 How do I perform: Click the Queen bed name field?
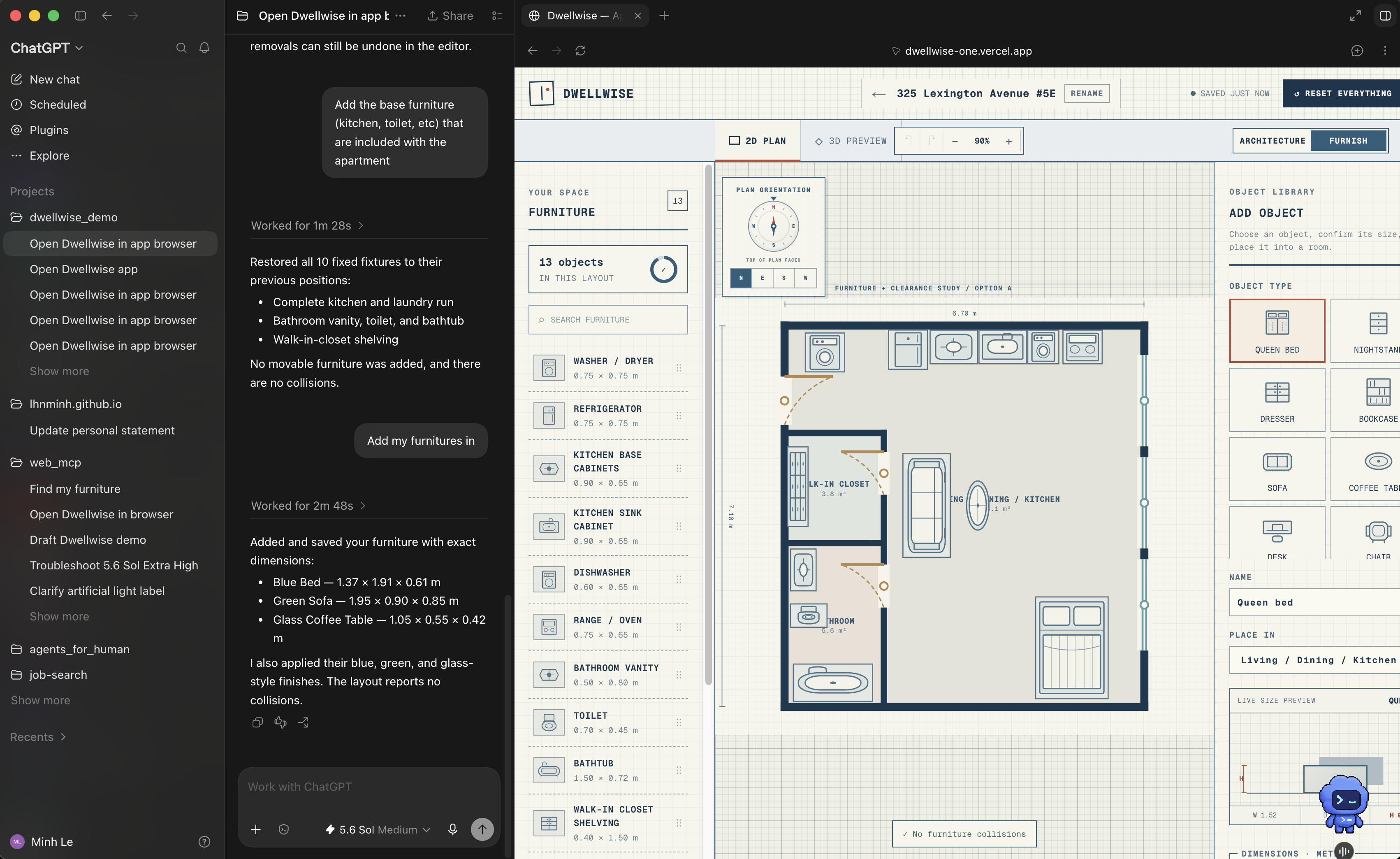tap(1315, 602)
